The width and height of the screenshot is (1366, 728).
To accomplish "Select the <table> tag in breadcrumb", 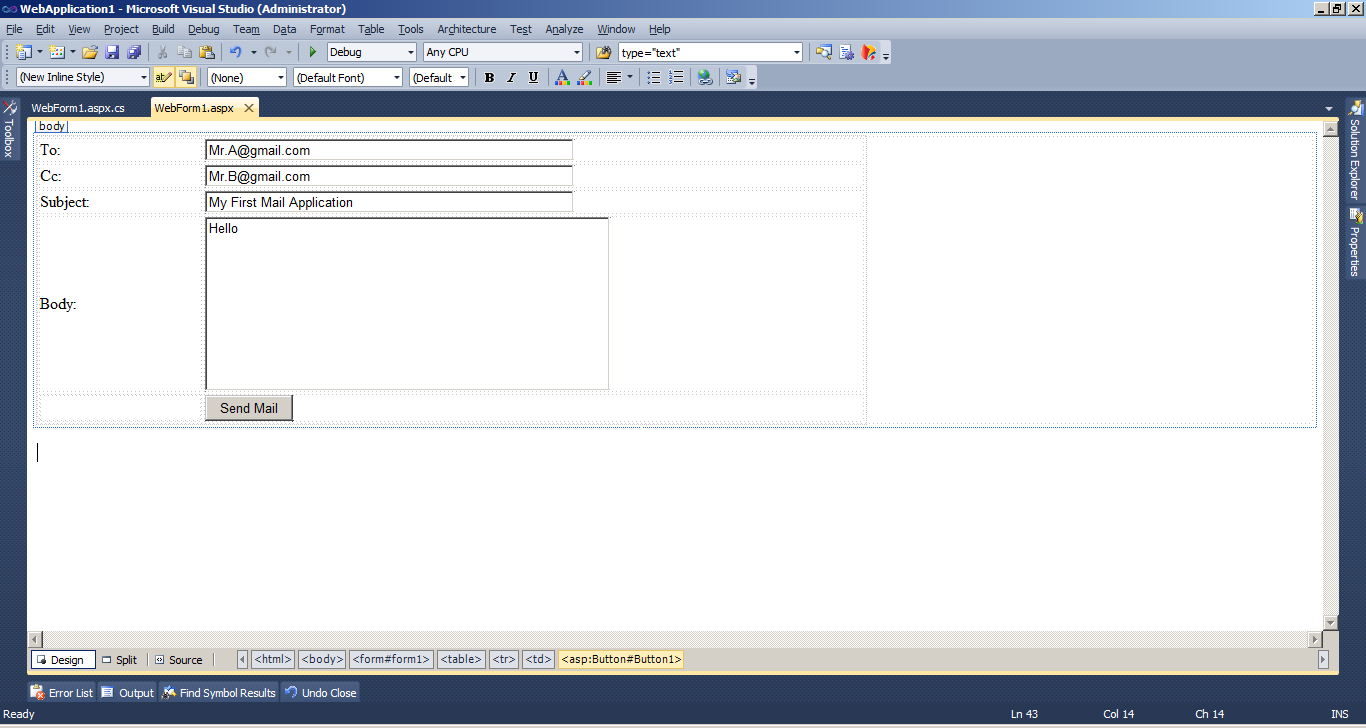I will click(x=461, y=660).
